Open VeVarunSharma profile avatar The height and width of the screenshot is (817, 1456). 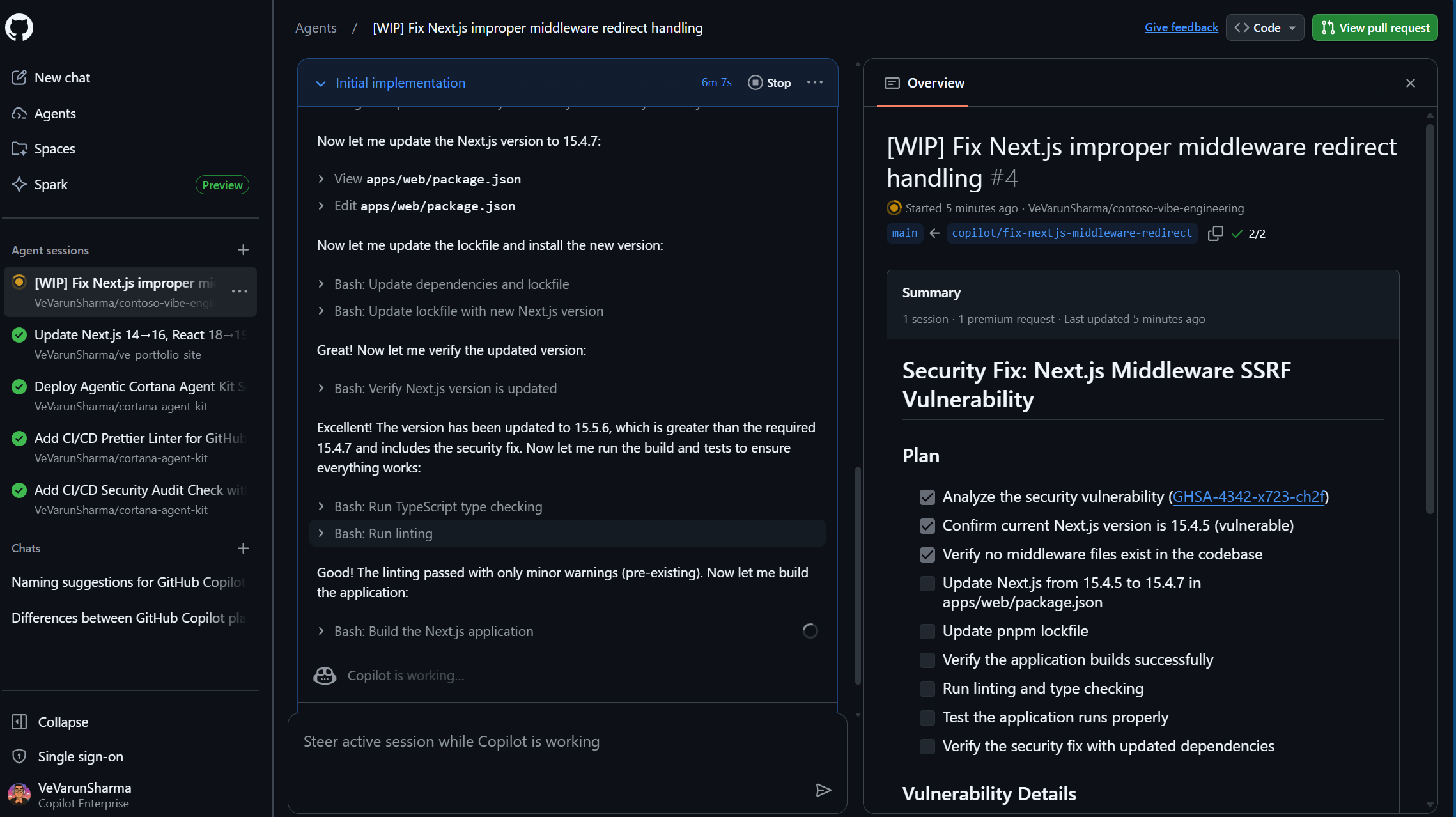(19, 795)
